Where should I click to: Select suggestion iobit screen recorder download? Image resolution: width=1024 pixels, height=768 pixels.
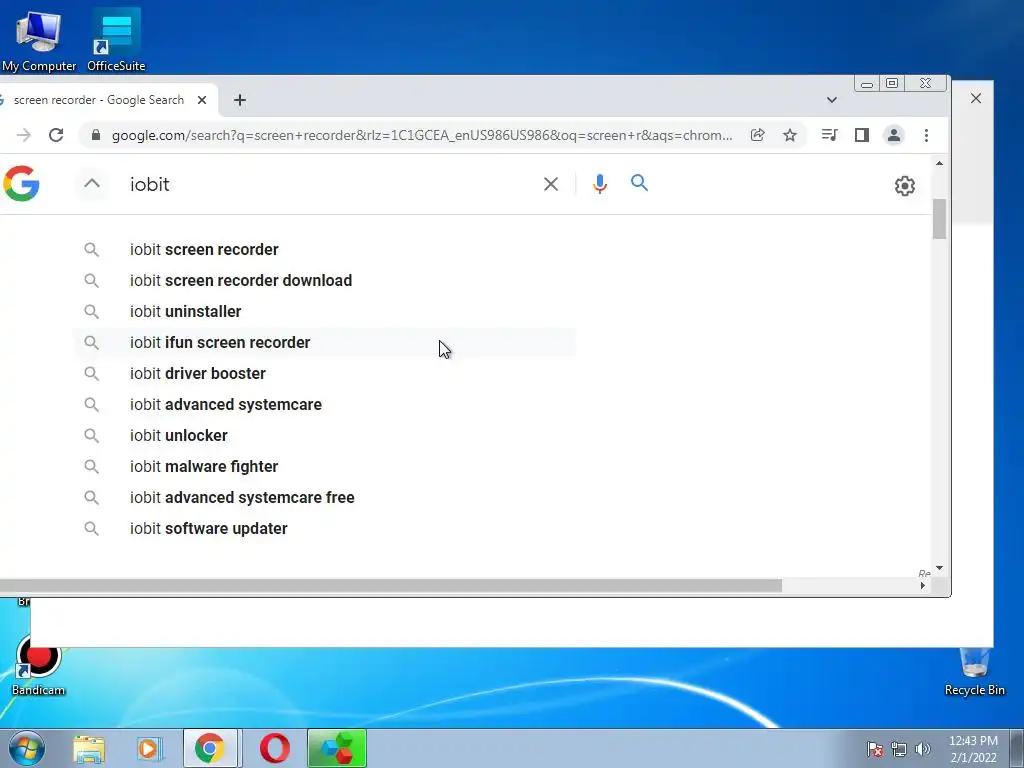click(325, 280)
